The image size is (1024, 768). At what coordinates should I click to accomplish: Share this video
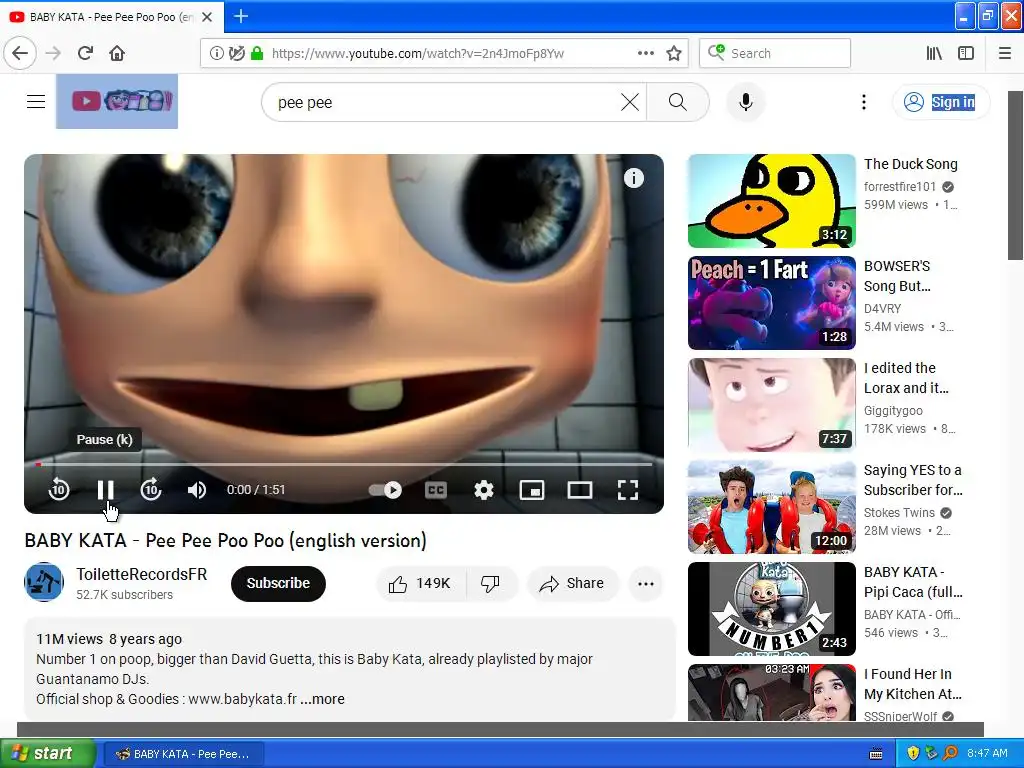pos(572,583)
